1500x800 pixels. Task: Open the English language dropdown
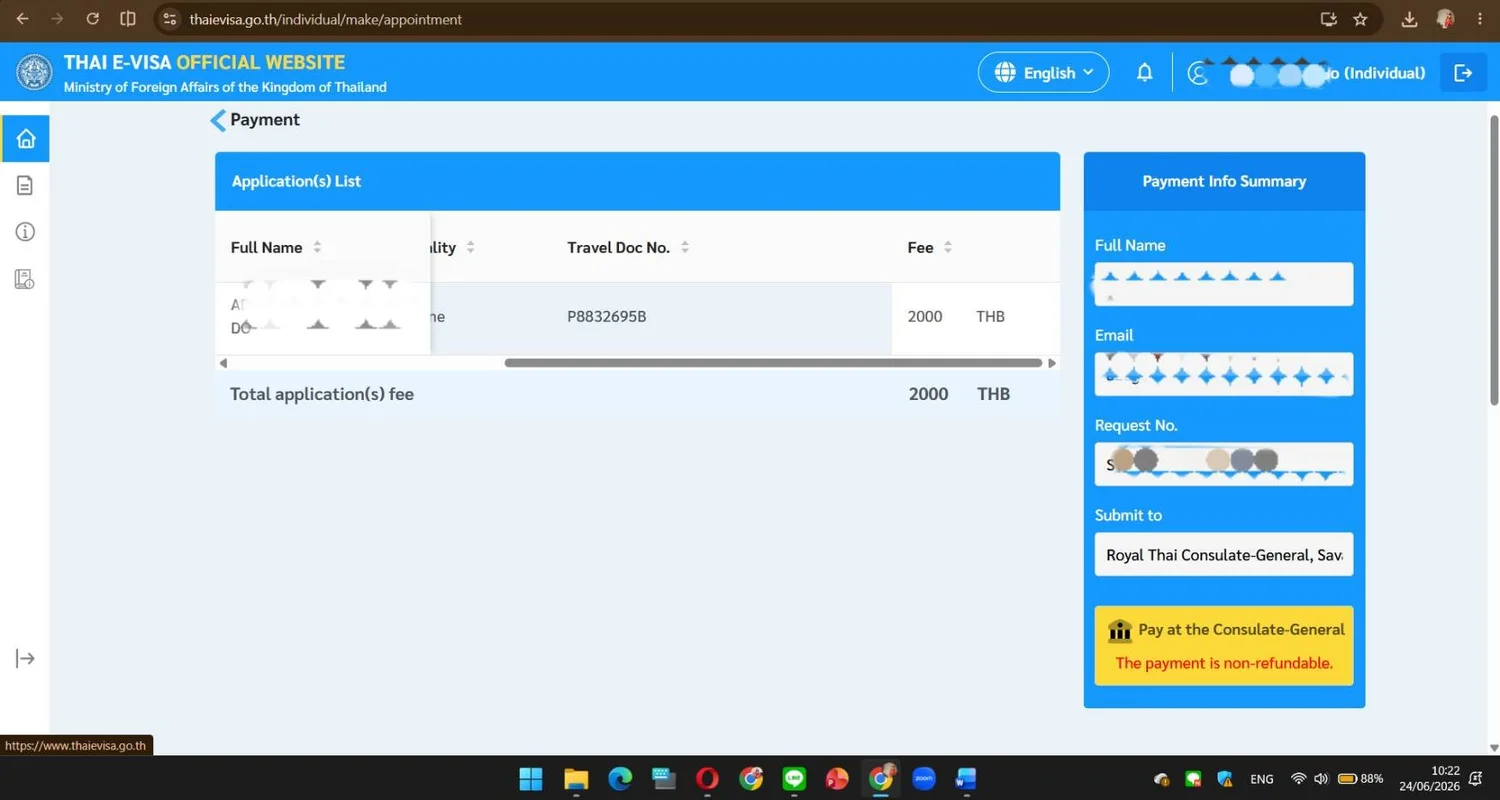1043,73
